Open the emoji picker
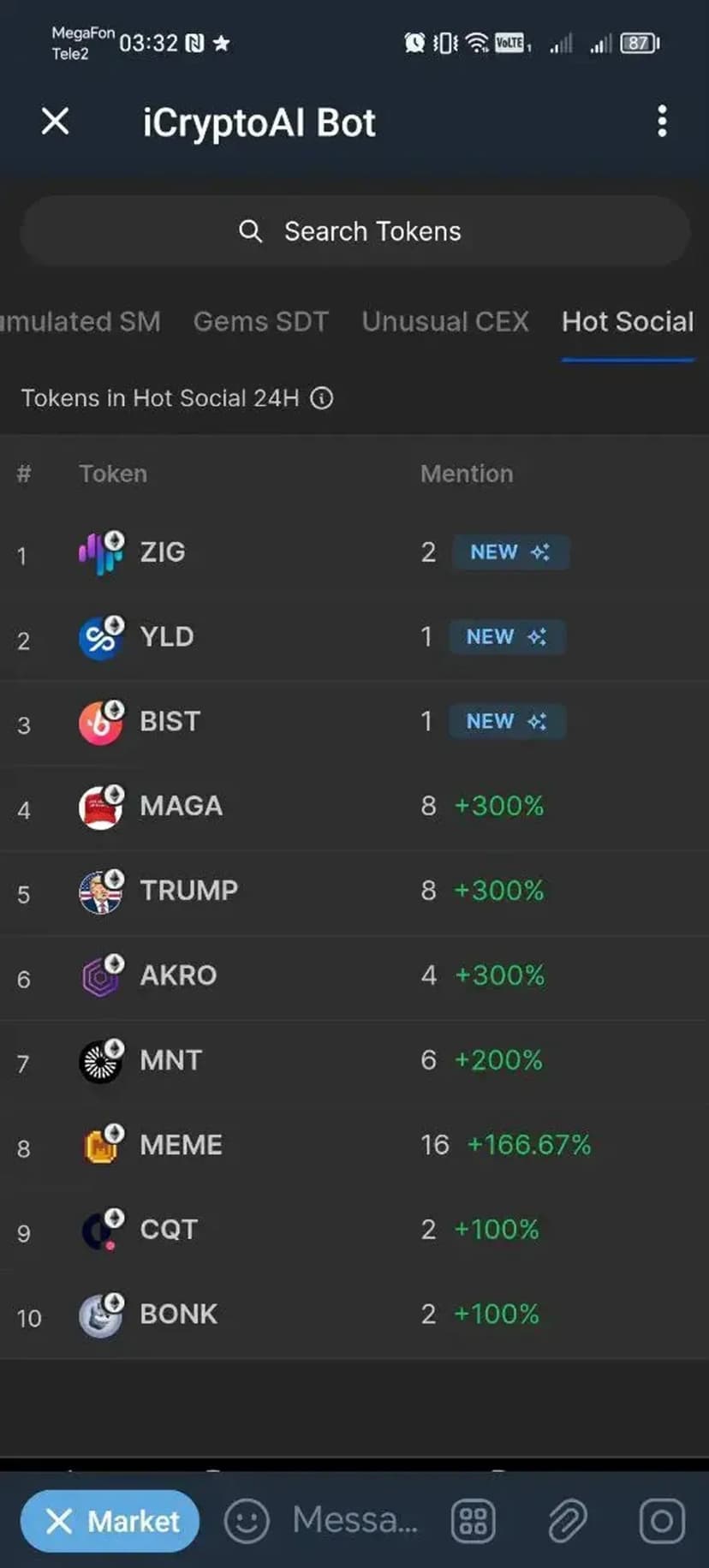This screenshot has height=1568, width=709. [x=247, y=1521]
